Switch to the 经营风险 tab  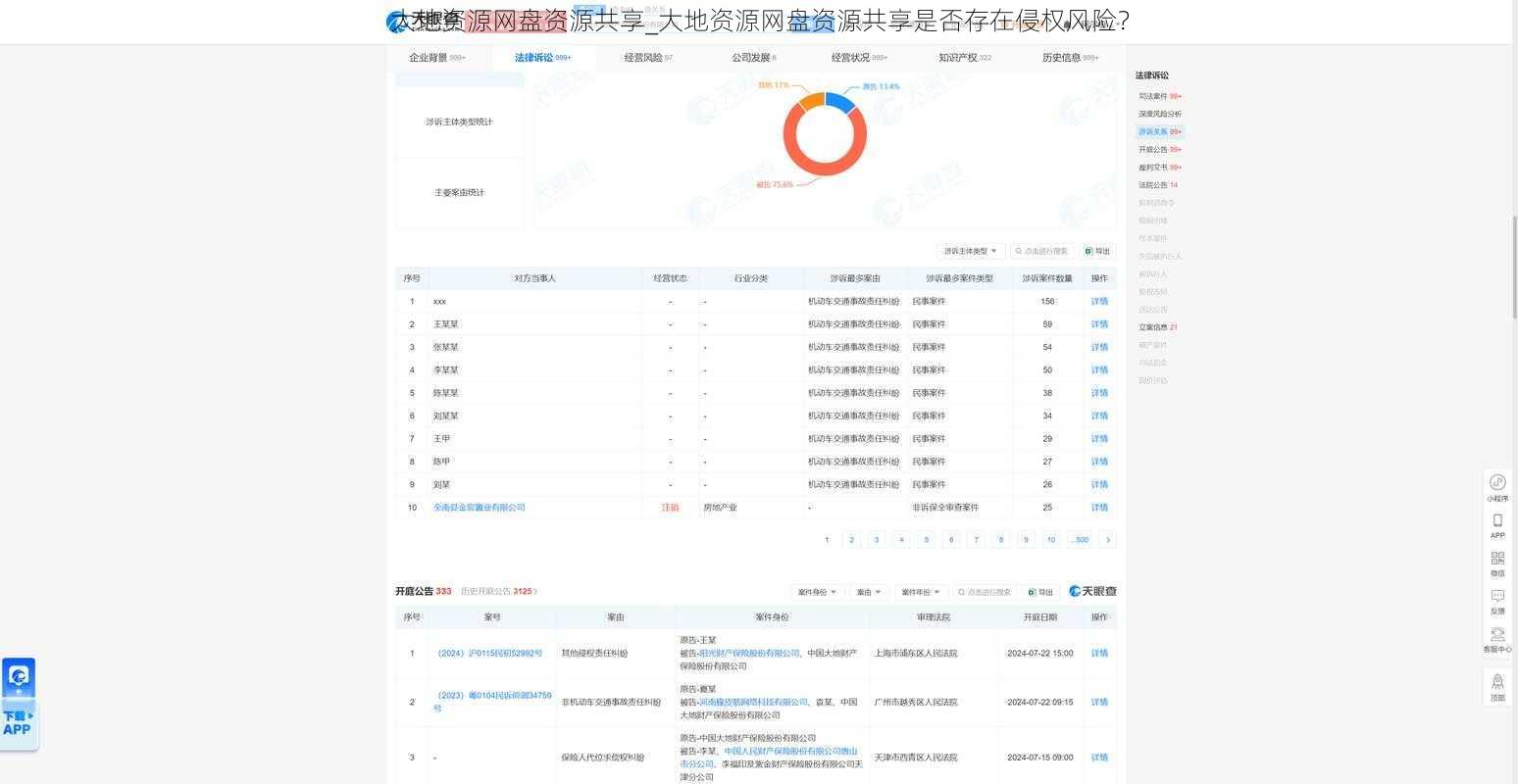click(648, 58)
